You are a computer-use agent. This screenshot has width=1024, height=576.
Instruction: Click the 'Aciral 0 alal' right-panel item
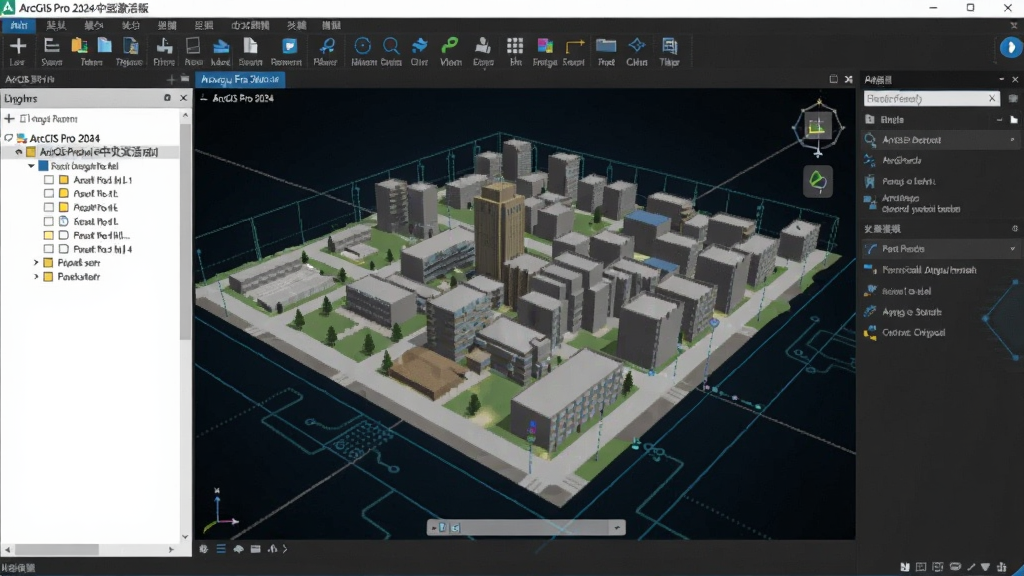pyautogui.click(x=906, y=291)
